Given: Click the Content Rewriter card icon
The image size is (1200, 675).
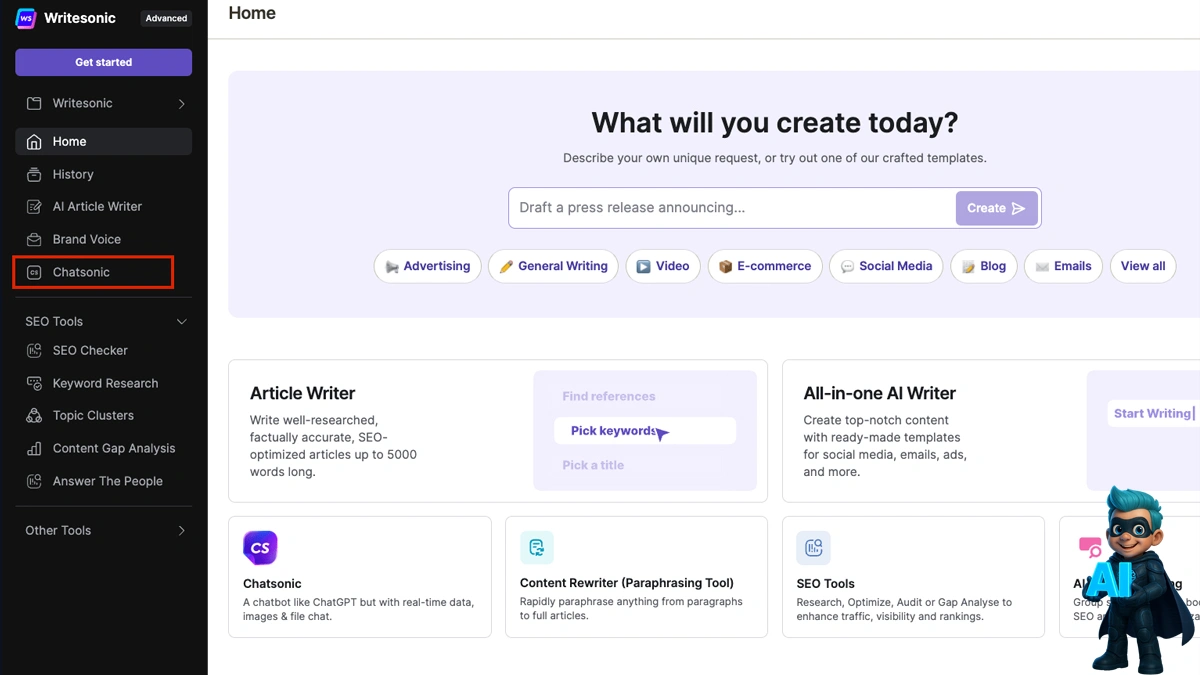Looking at the screenshot, I should (x=537, y=548).
